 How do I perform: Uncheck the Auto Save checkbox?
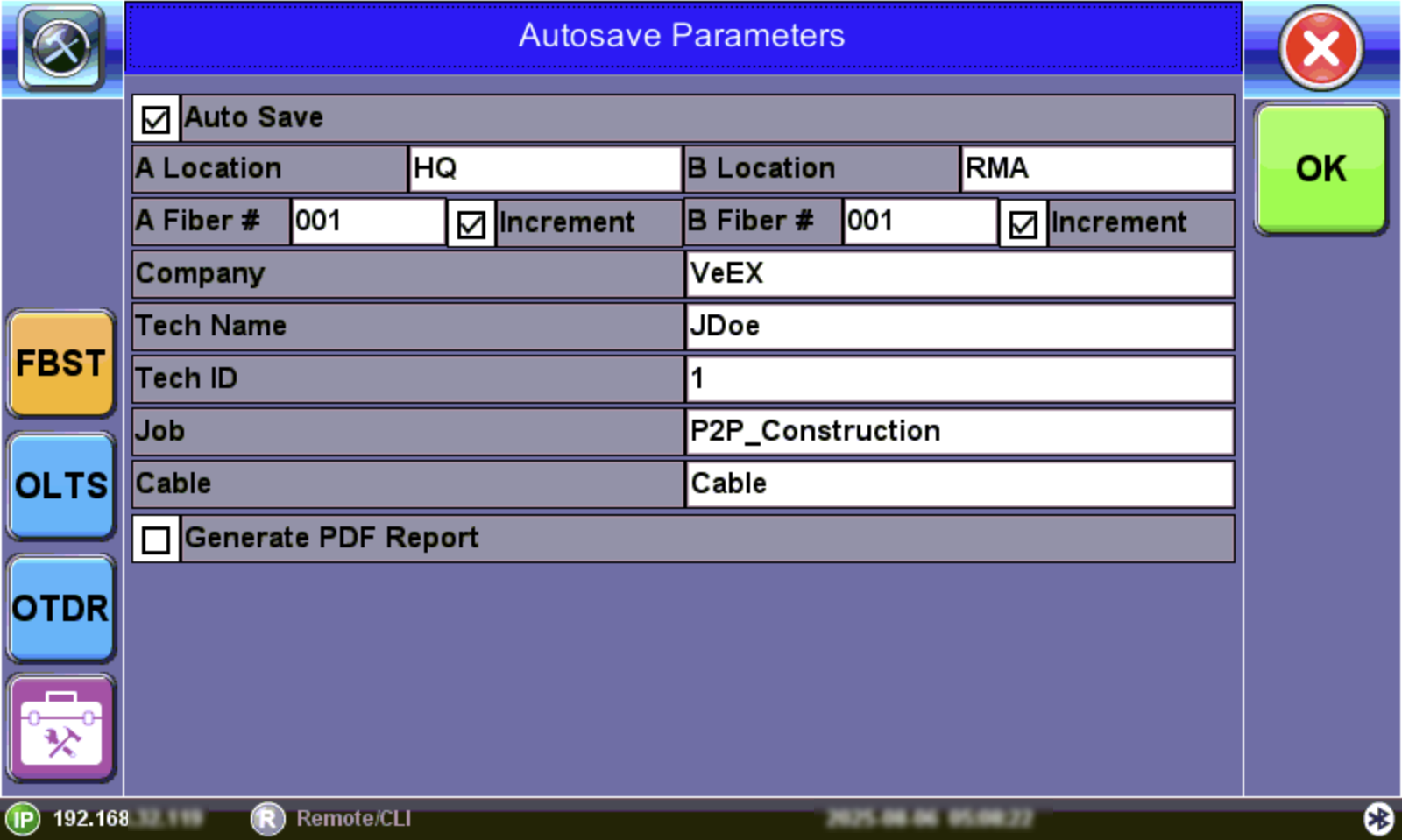(x=156, y=118)
